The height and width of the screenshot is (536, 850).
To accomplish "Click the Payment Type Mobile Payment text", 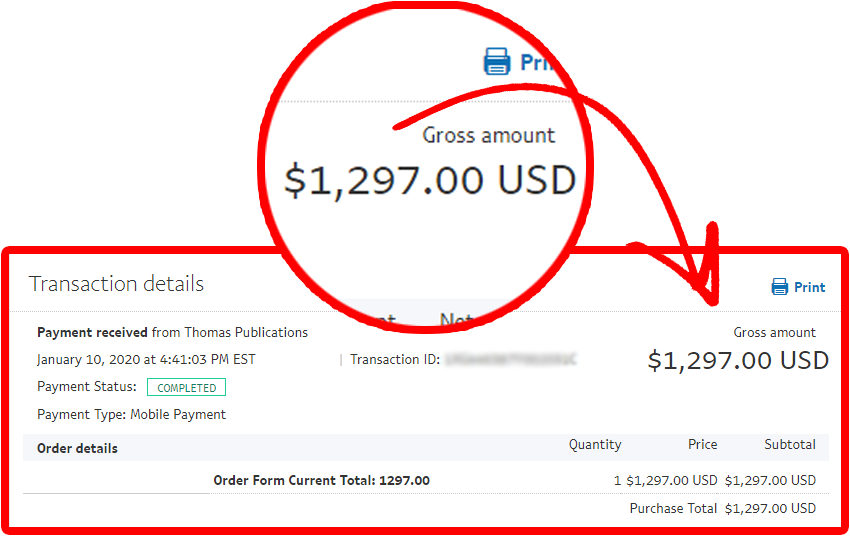I will (x=131, y=415).
